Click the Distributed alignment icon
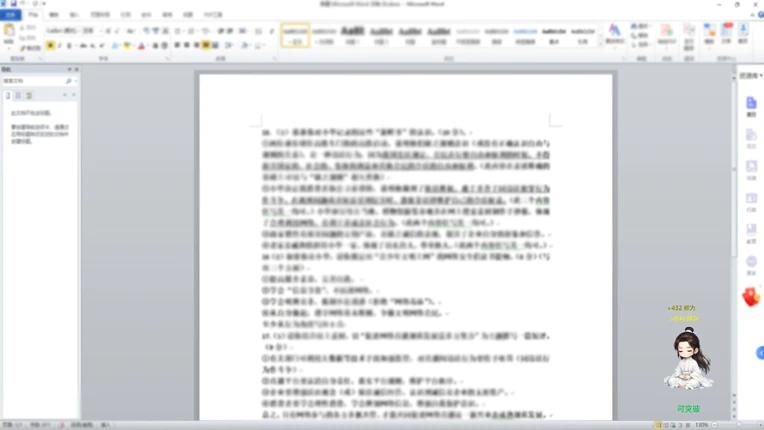 pos(215,45)
